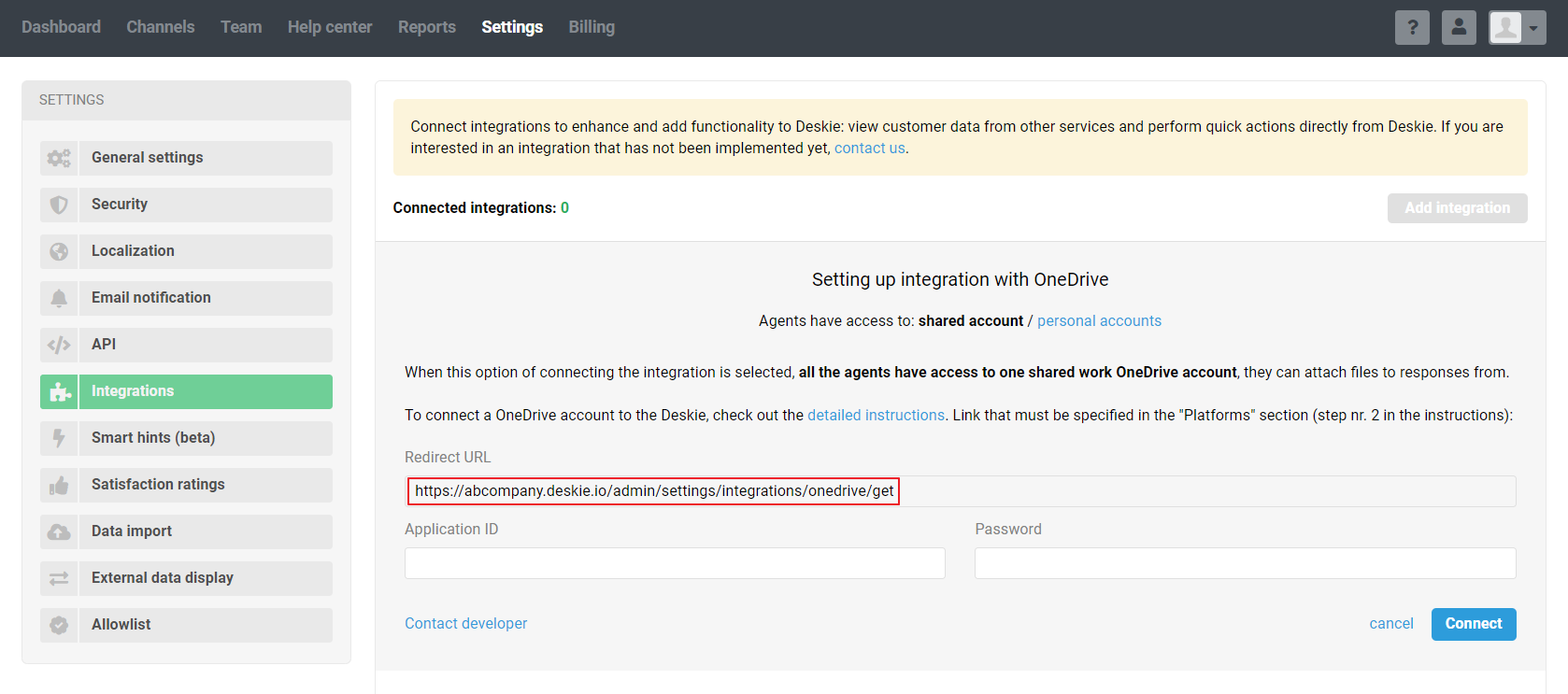The image size is (1568, 694).
Task: Click the Satisfaction ratings thumbs-up icon
Action: pyautogui.click(x=59, y=485)
